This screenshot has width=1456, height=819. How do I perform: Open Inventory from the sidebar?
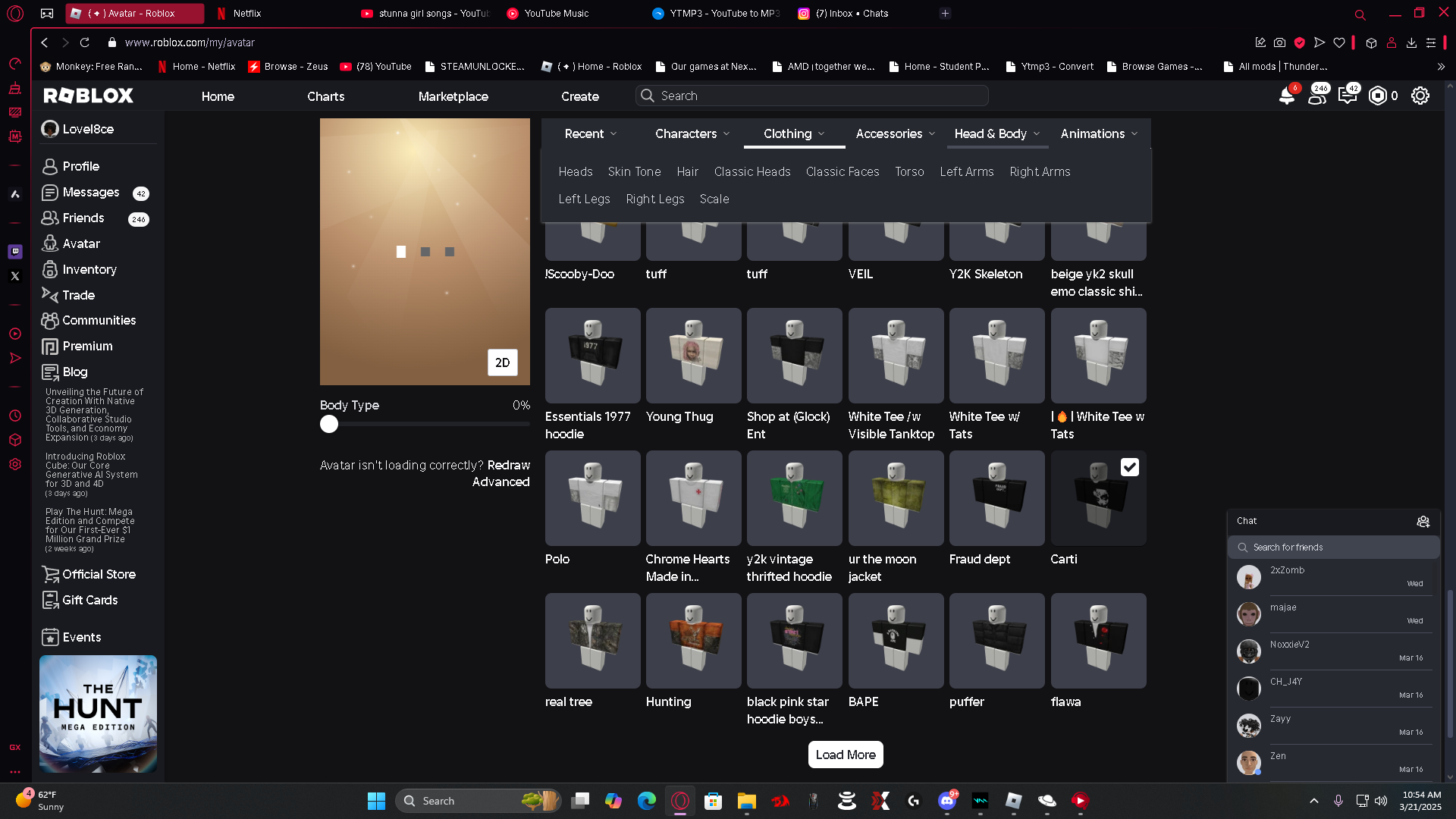pos(89,269)
